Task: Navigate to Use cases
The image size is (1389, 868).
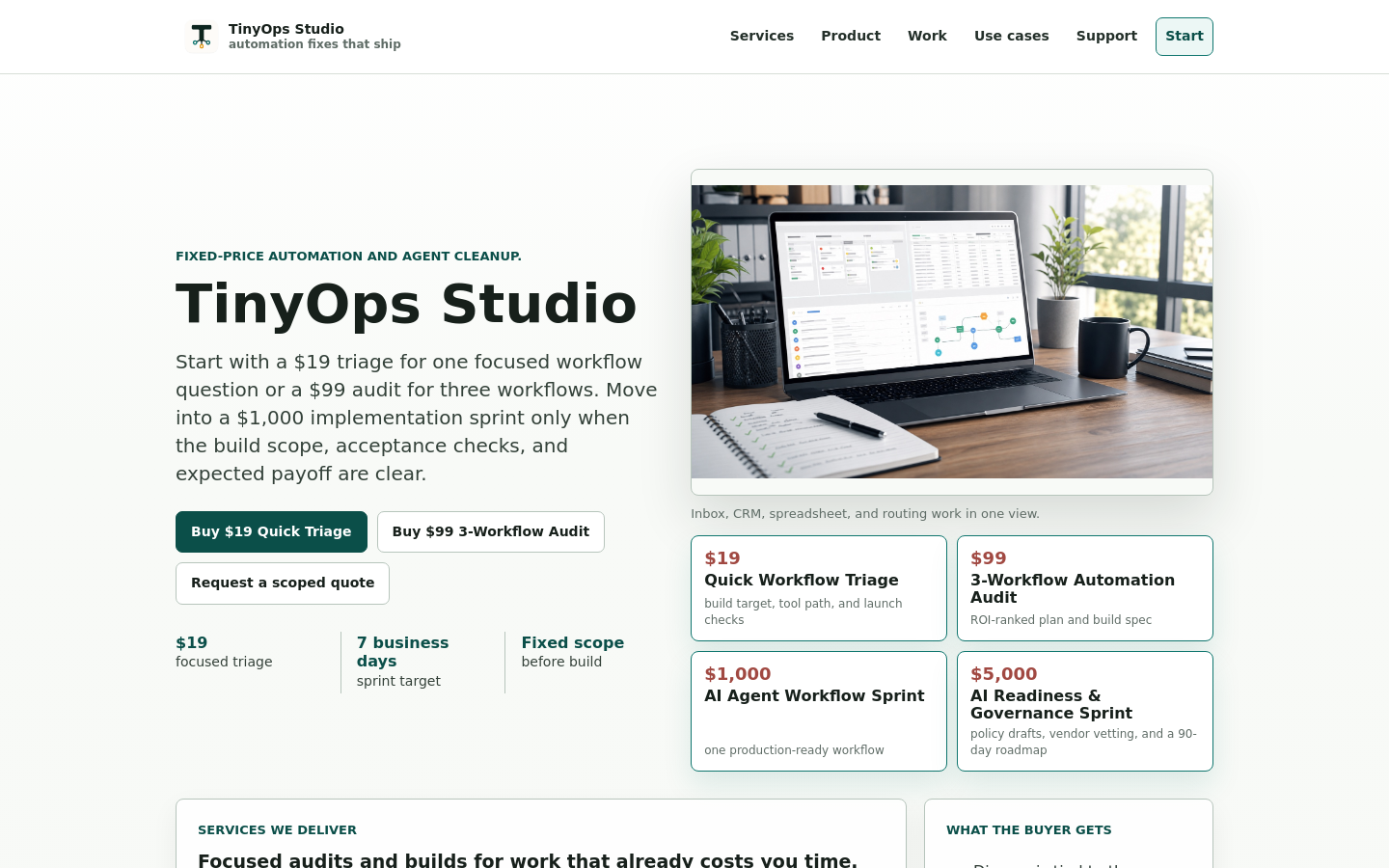Action: [x=1012, y=36]
